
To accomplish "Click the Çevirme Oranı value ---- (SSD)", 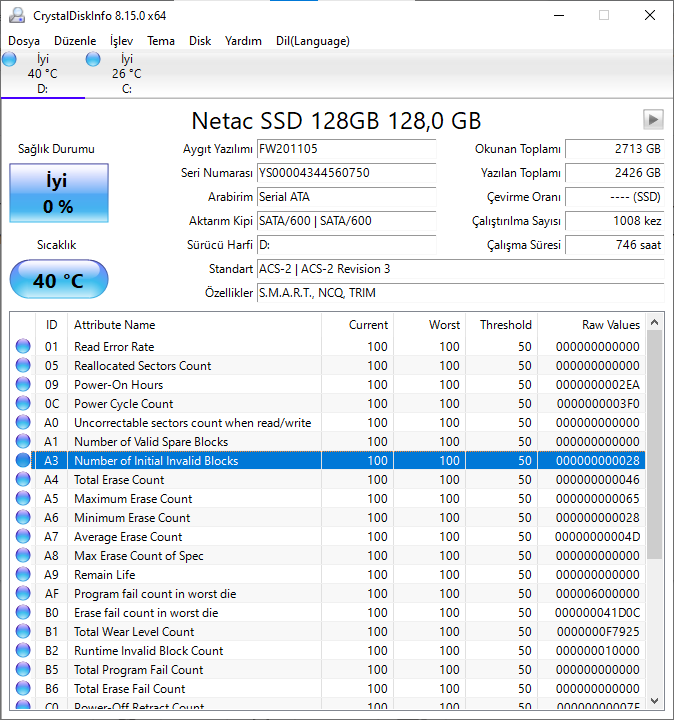I will (615, 197).
